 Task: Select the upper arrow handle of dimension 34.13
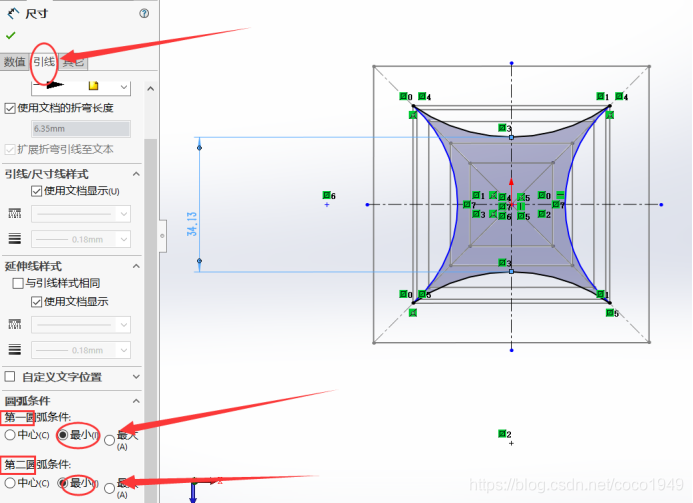pos(199,147)
